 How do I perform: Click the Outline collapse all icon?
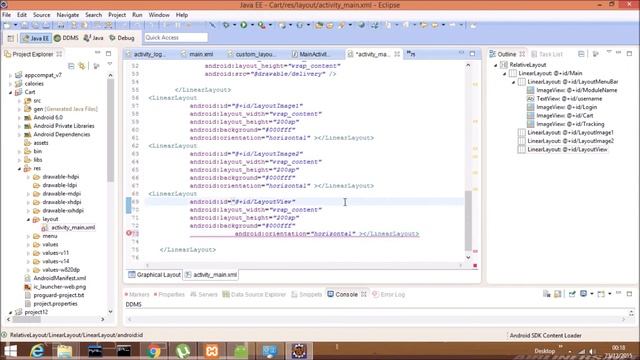[581, 54]
